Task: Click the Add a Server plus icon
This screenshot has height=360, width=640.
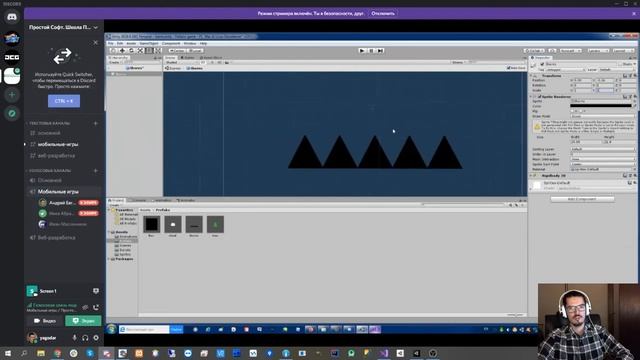Action: tap(12, 95)
